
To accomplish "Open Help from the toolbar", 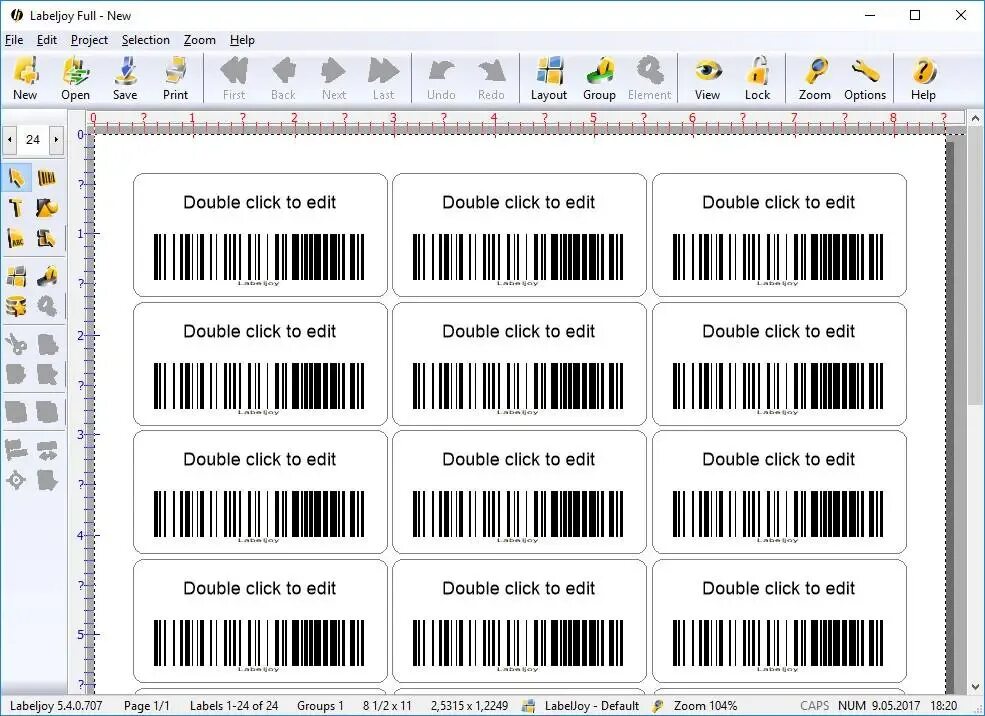I will tap(923, 78).
